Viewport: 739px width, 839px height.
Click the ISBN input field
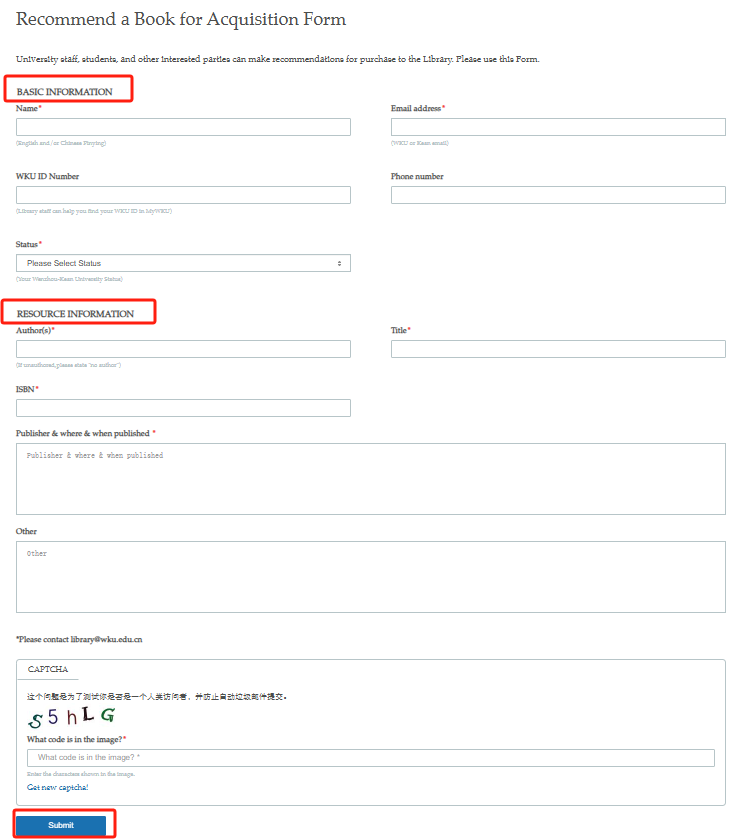(183, 408)
